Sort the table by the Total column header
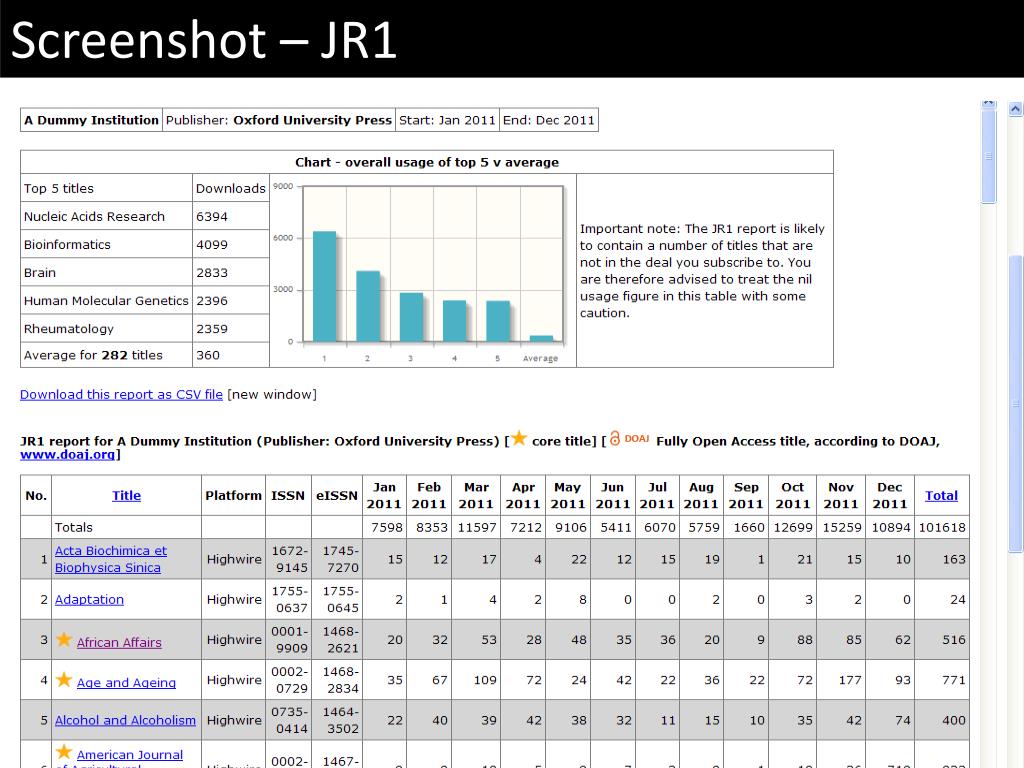The width and height of the screenshot is (1024, 768). pyautogui.click(x=941, y=496)
